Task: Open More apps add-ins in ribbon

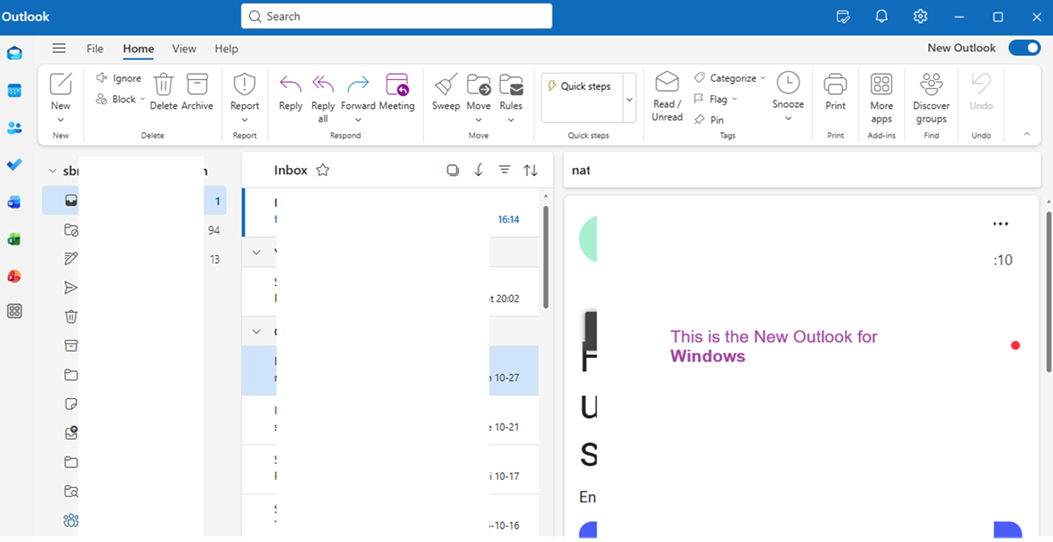Action: [x=881, y=99]
